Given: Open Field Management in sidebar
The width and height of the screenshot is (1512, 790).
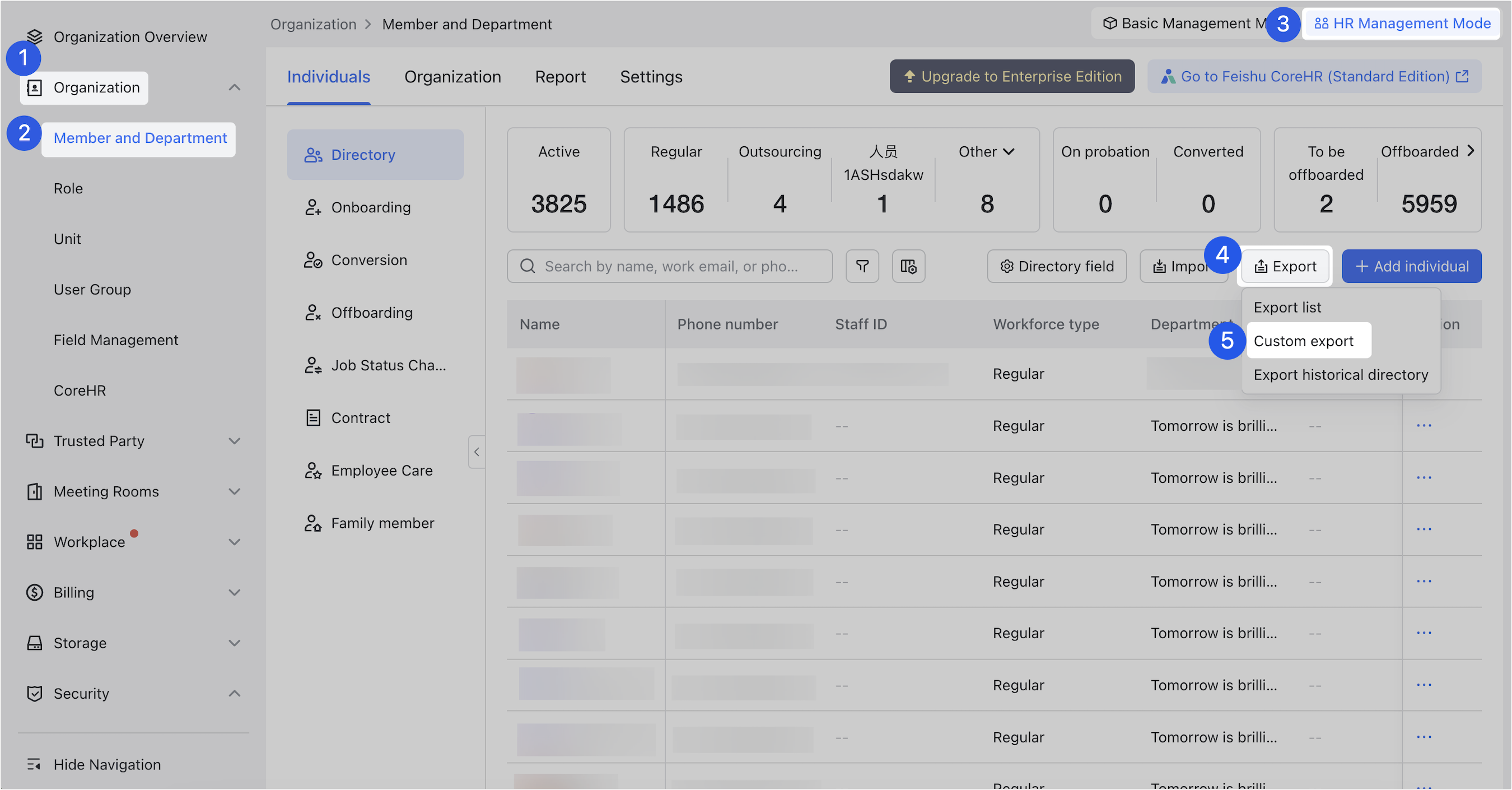Looking at the screenshot, I should [115, 340].
